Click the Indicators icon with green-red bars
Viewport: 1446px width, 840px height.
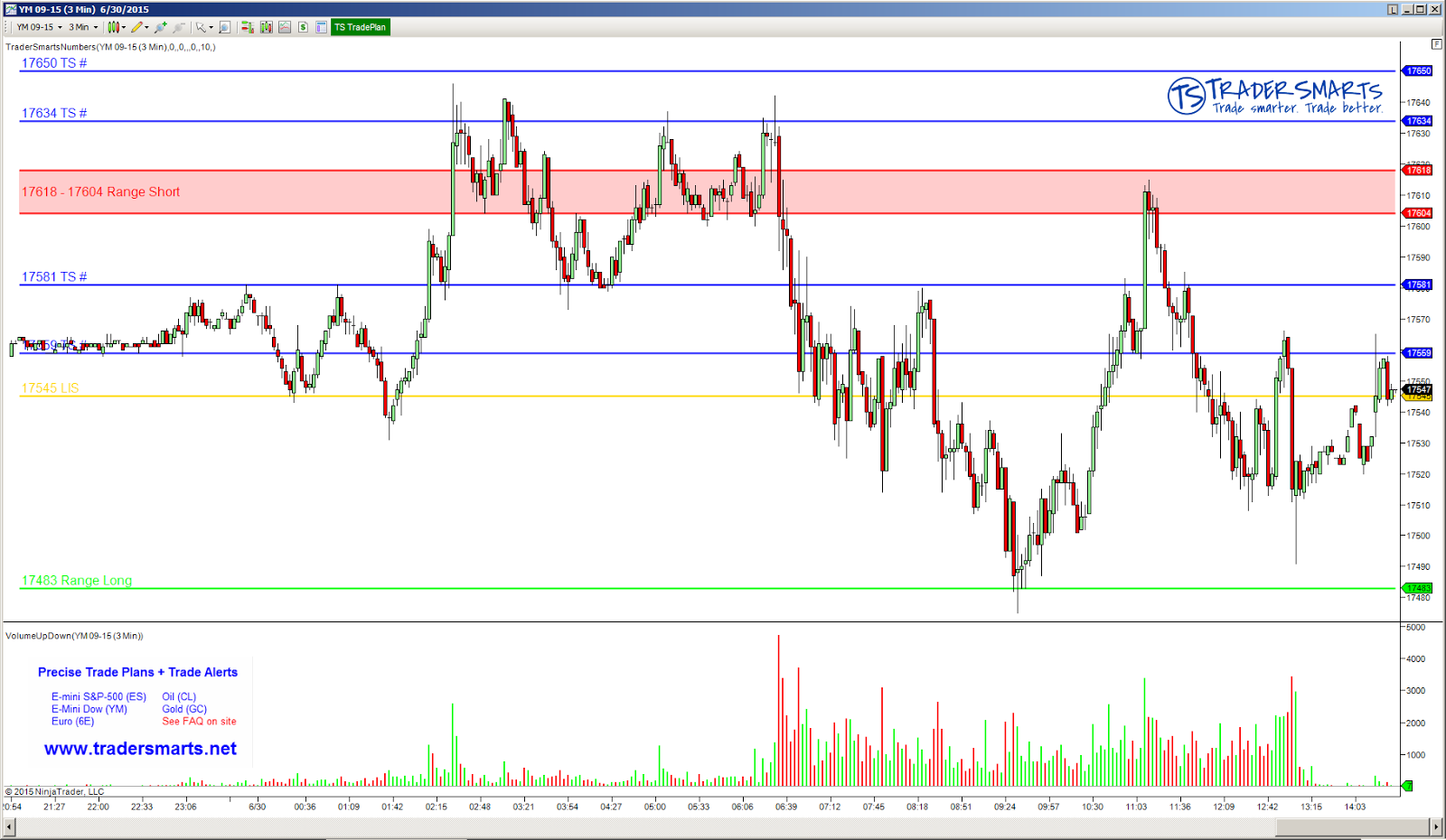(x=248, y=27)
